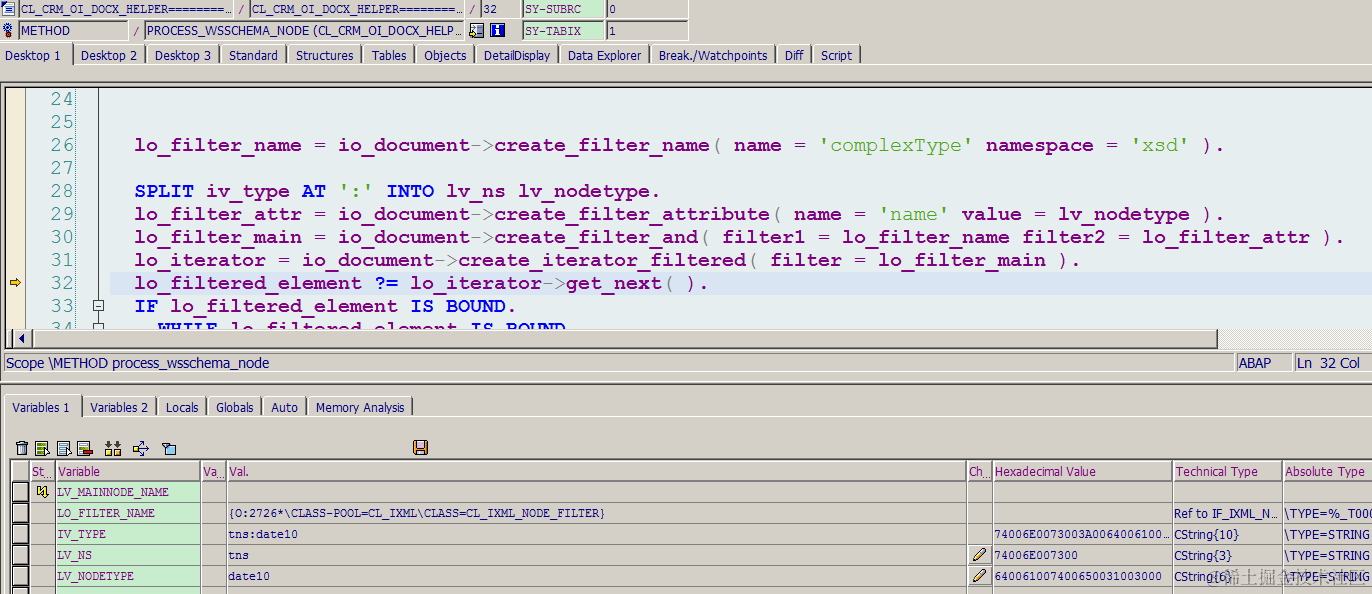Click the yellow current-line arrow at line 32
This screenshot has width=1372, height=594.
click(x=14, y=283)
